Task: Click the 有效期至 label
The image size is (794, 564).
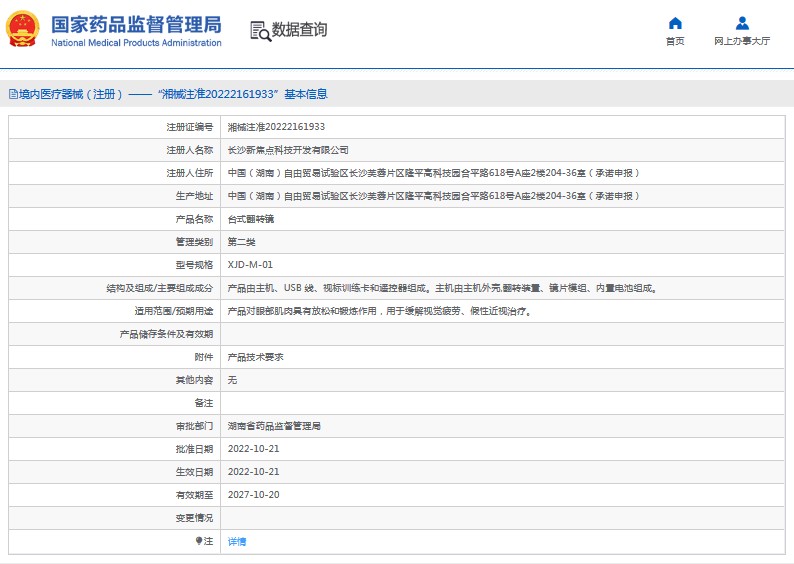Action: (x=194, y=495)
